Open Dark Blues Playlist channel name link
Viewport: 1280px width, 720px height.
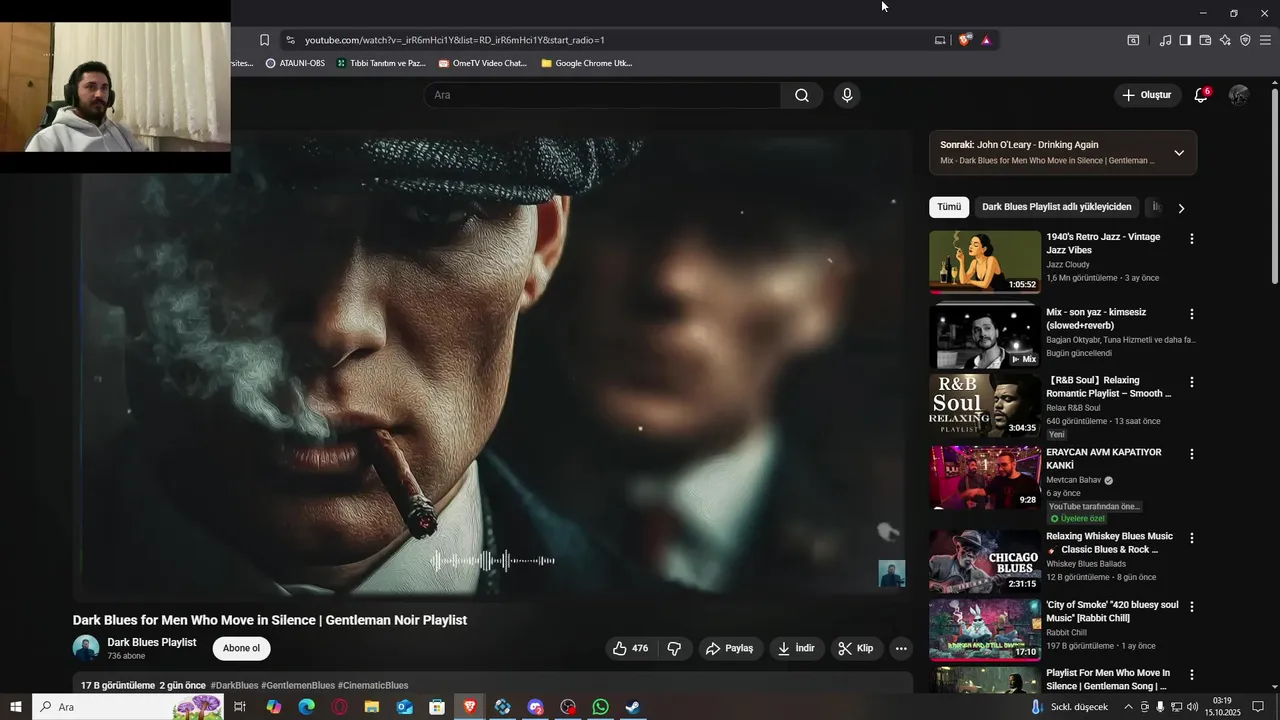[152, 642]
